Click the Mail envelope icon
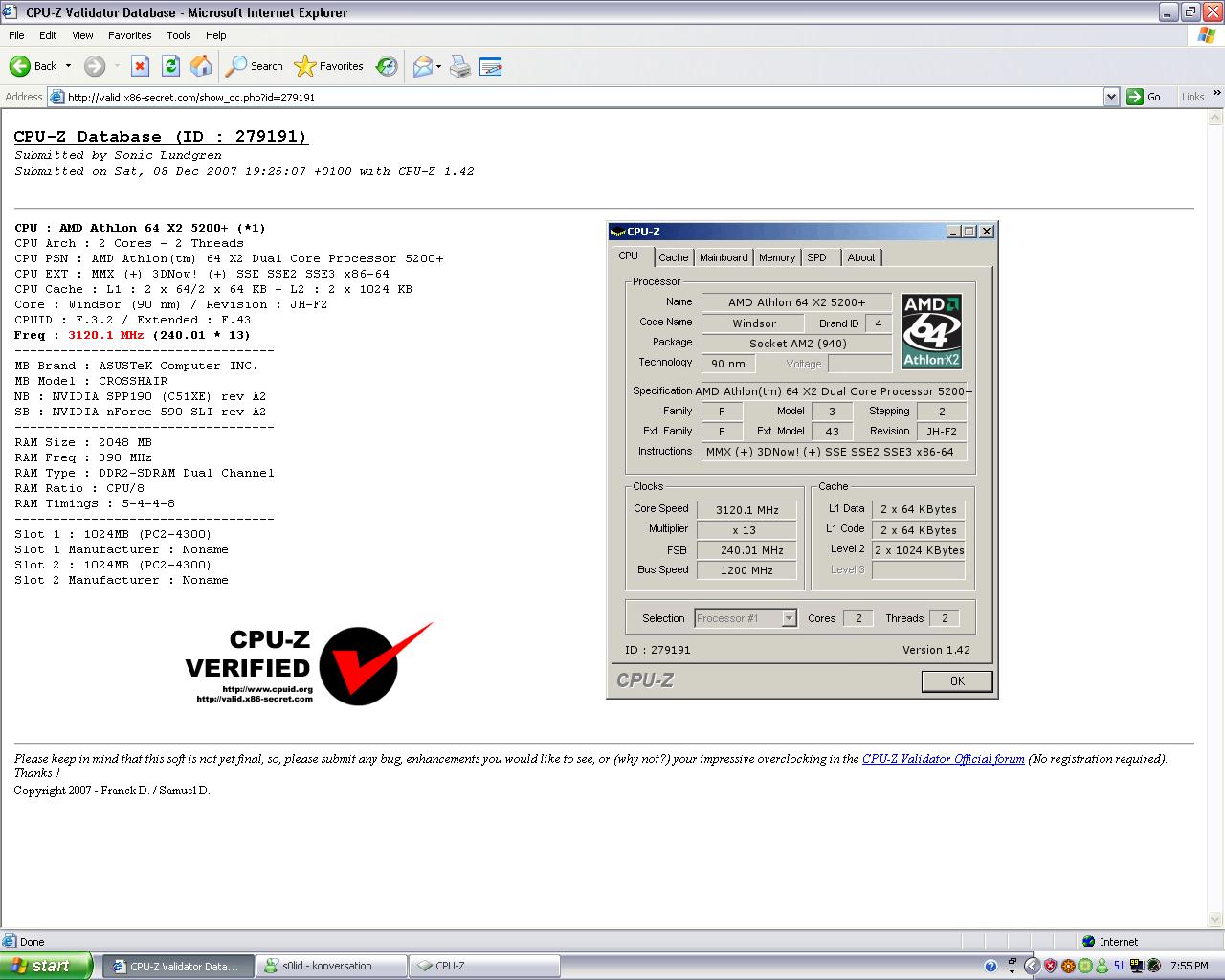Image resolution: width=1225 pixels, height=980 pixels. 422,66
